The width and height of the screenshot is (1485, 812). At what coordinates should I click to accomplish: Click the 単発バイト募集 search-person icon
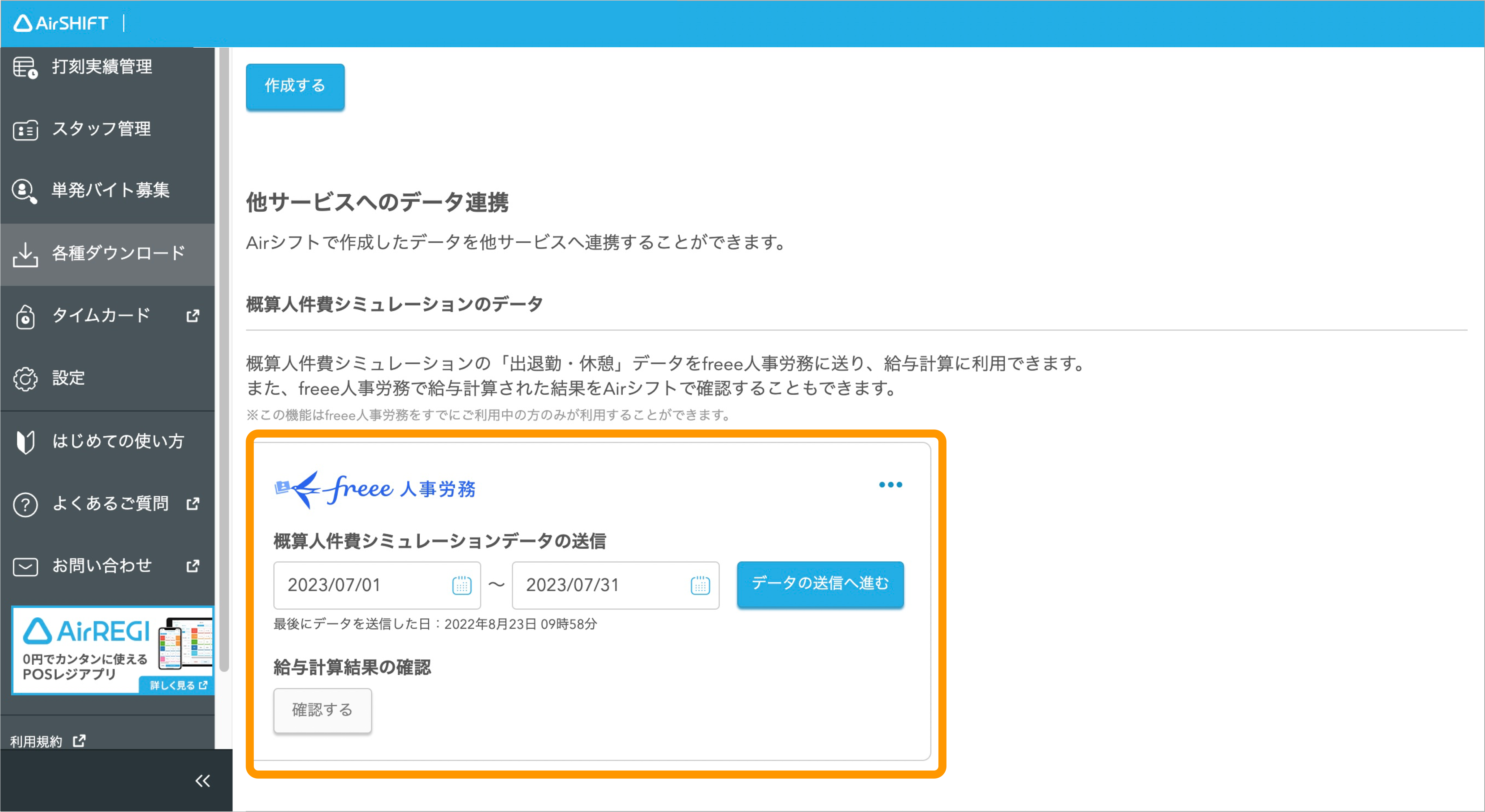(x=25, y=191)
